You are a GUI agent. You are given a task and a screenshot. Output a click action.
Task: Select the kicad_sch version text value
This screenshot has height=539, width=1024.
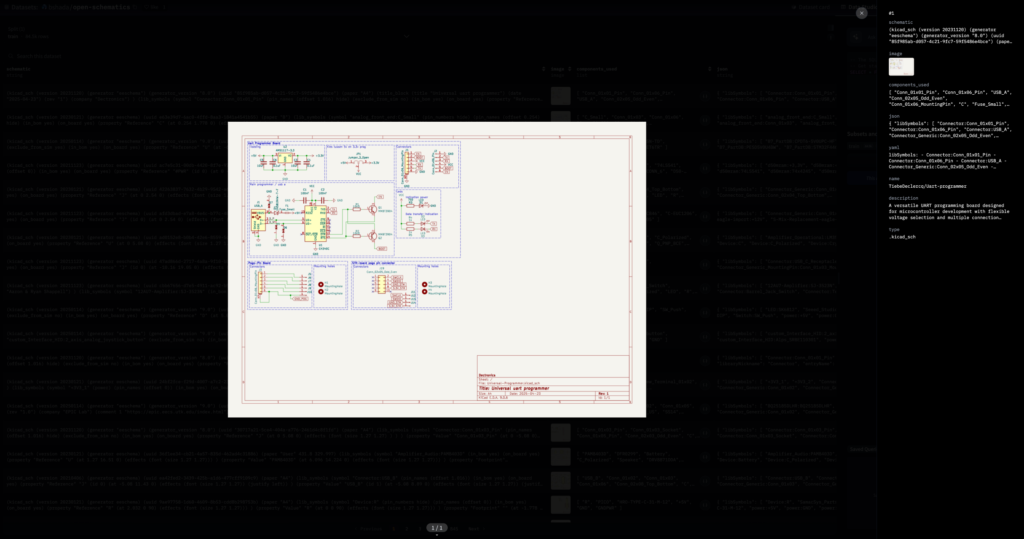(x=950, y=37)
